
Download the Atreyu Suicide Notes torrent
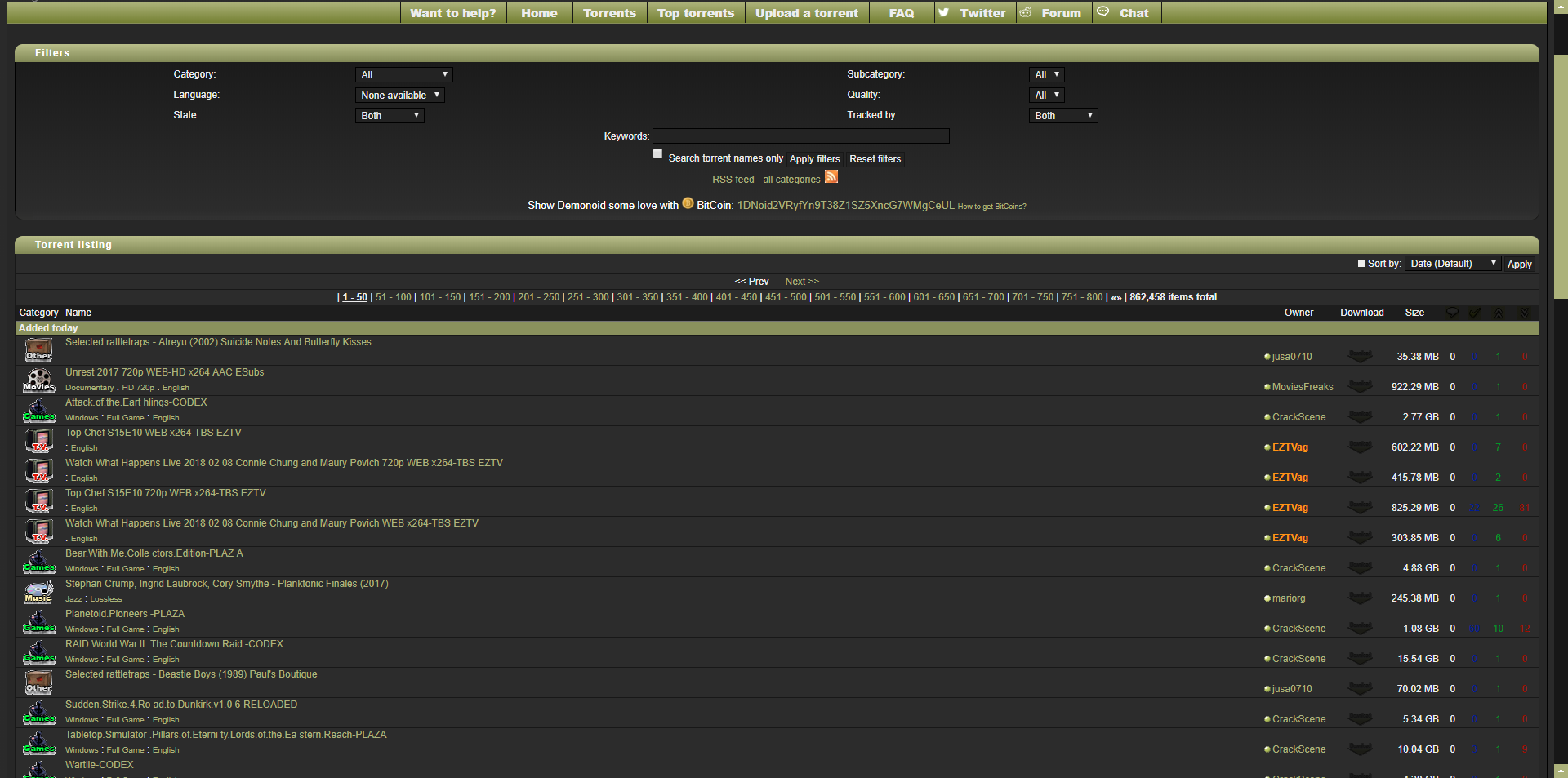point(1360,357)
